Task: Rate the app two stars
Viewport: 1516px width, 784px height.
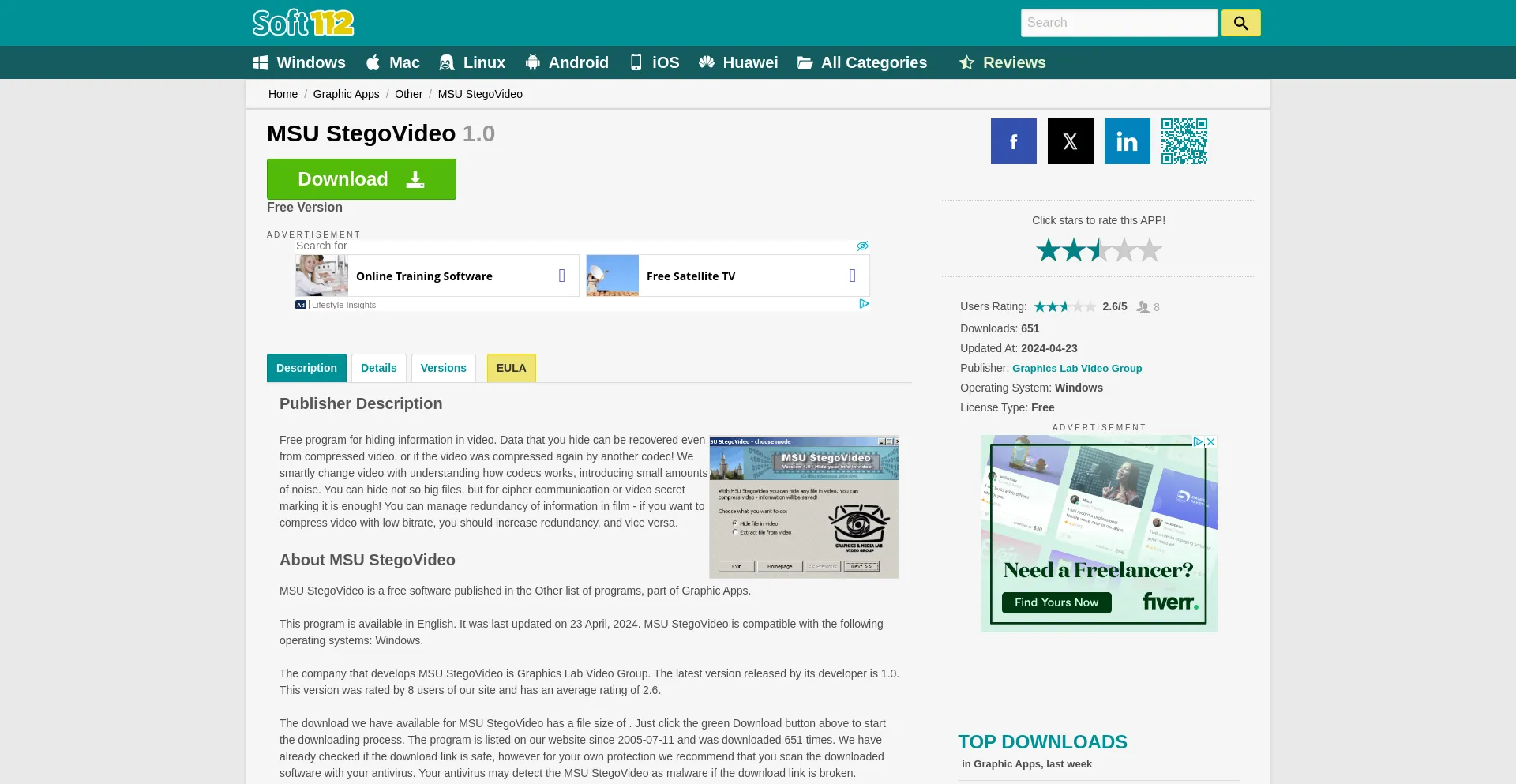Action: pos(1074,249)
